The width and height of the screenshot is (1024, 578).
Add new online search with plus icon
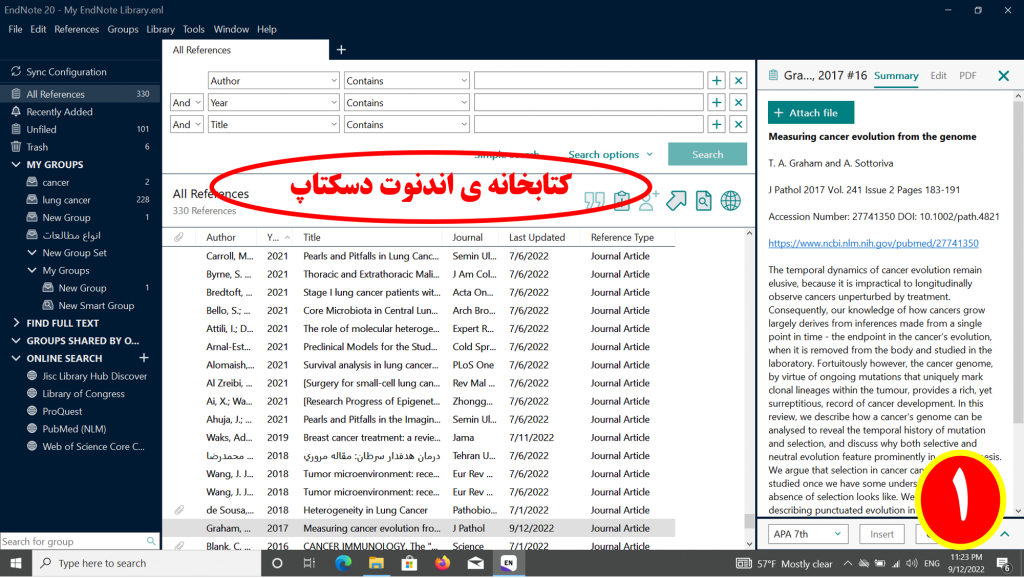(144, 358)
